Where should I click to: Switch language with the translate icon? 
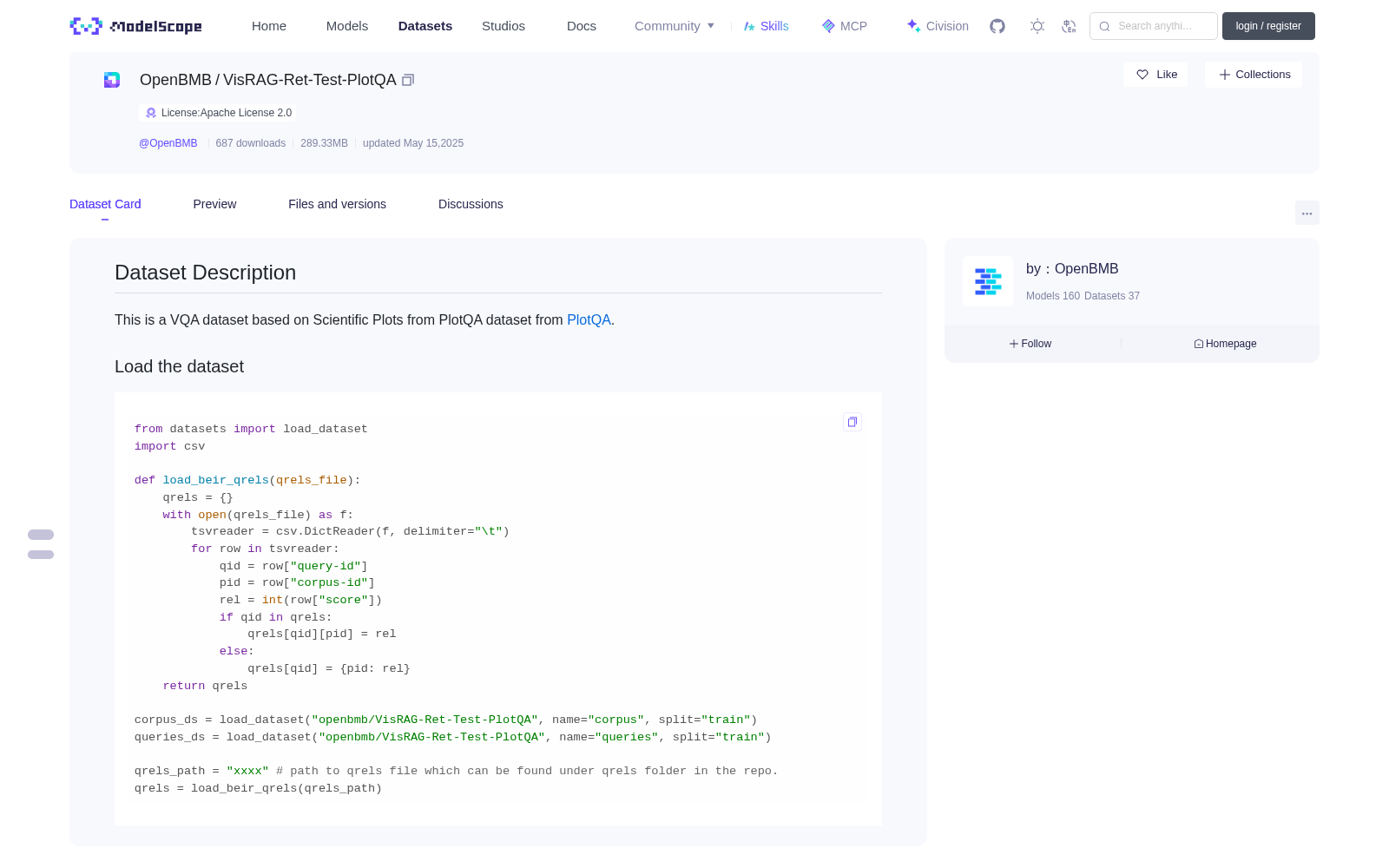1070,26
